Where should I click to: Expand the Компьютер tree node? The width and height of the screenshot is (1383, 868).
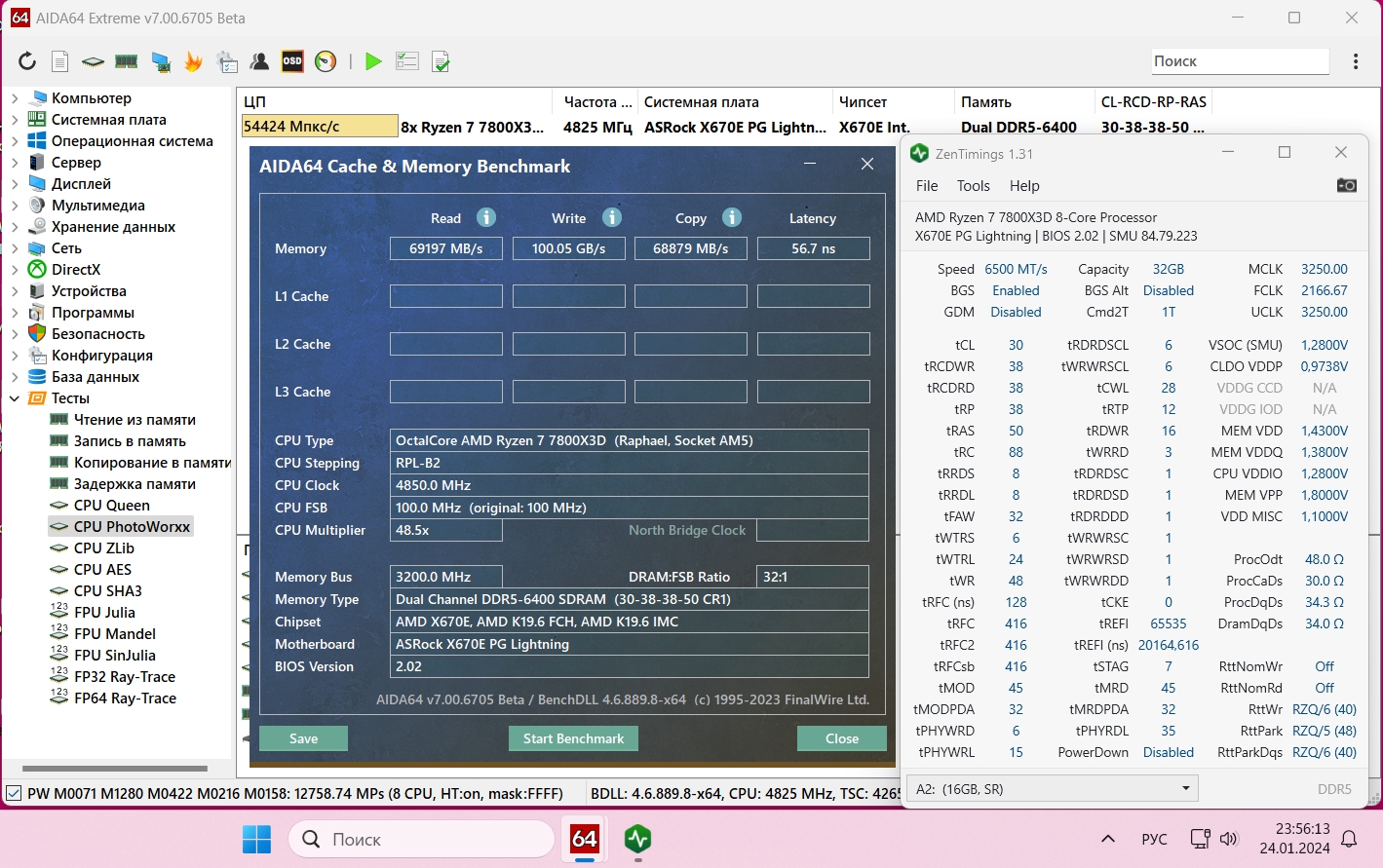point(15,98)
